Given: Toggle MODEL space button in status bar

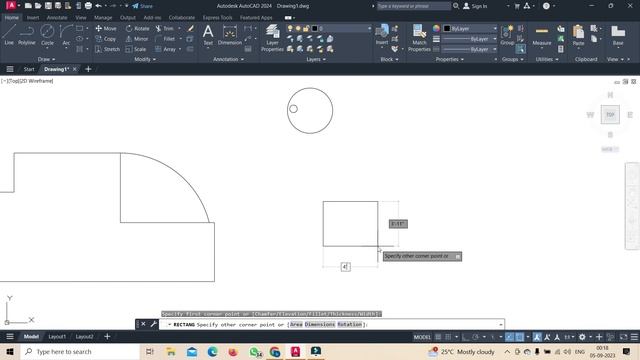Looking at the screenshot, I should click(422, 337).
